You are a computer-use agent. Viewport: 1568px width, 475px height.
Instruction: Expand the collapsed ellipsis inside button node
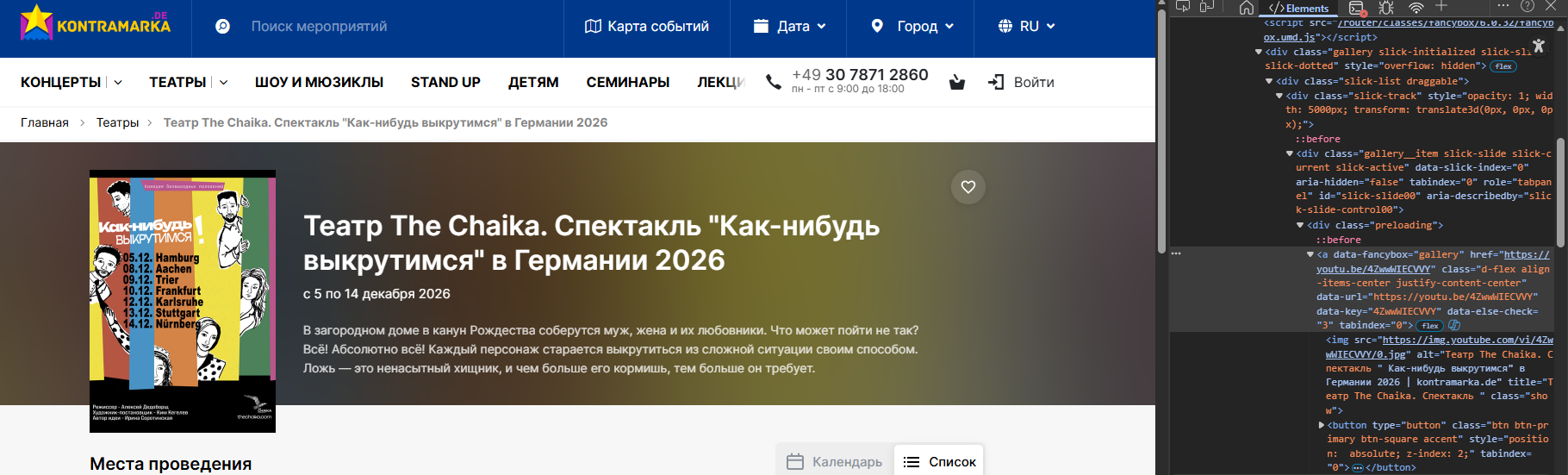(x=1358, y=468)
